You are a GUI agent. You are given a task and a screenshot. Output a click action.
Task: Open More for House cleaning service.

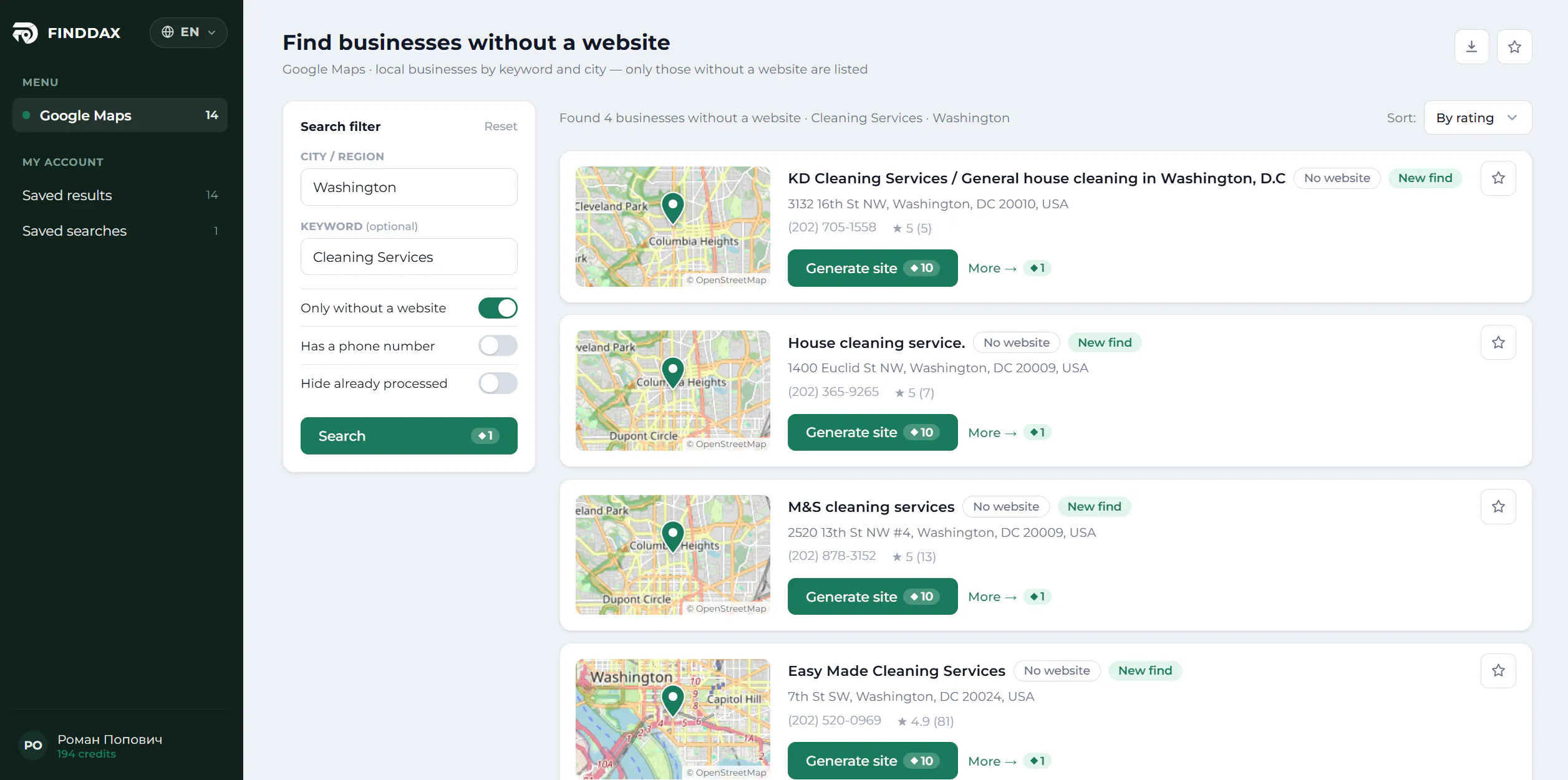click(1009, 433)
